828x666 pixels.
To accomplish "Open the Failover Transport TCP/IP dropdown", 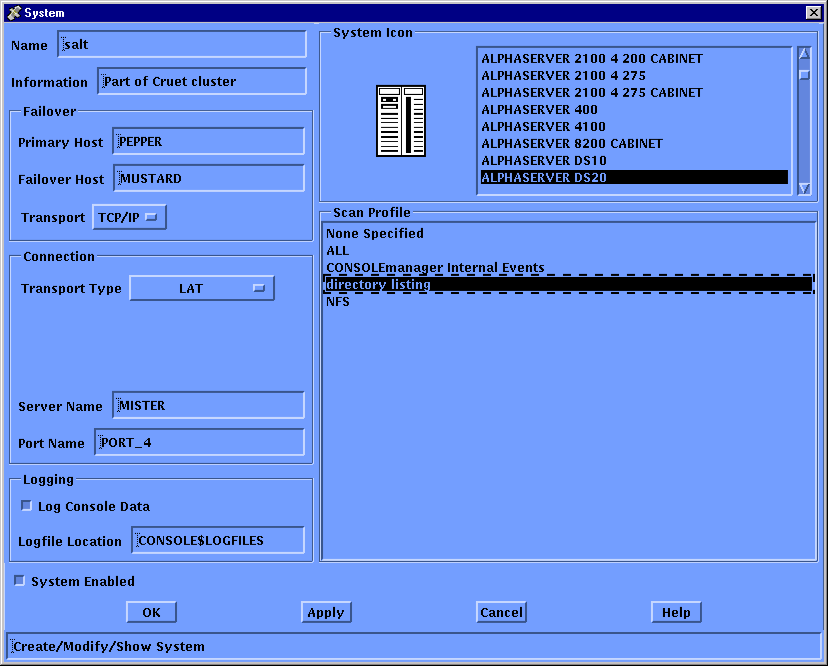I will (129, 217).
